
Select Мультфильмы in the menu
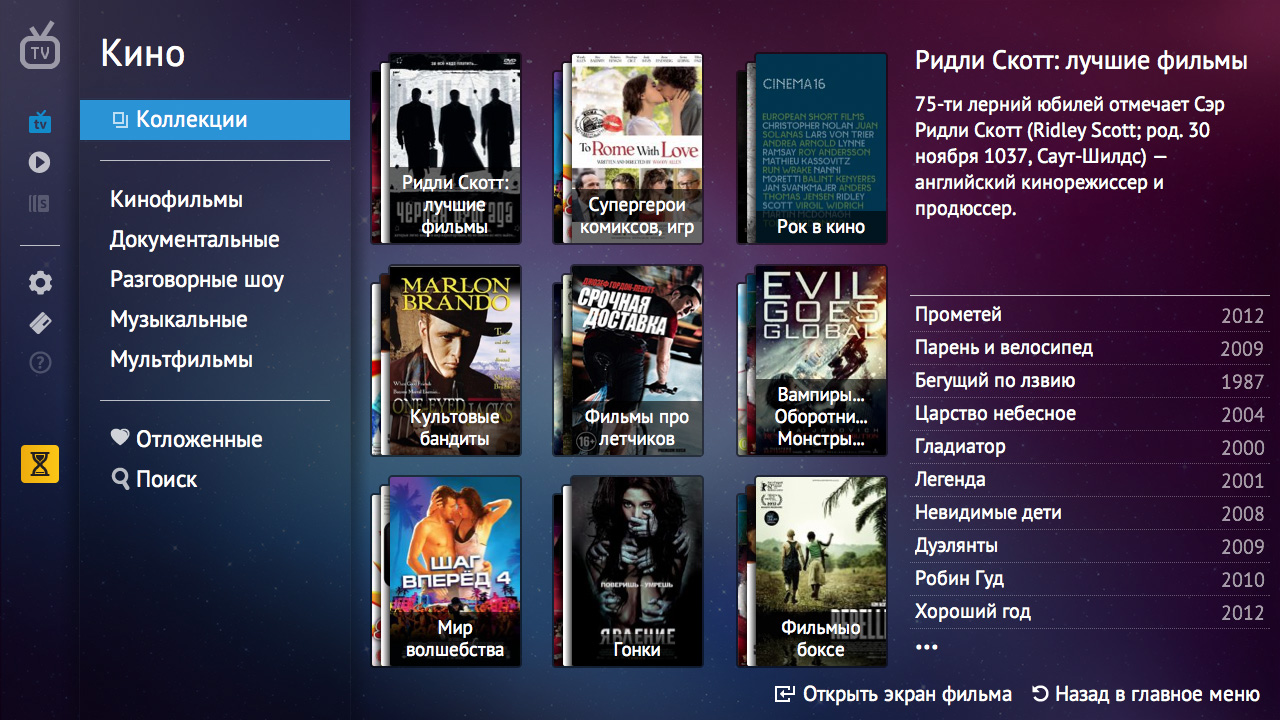[181, 360]
